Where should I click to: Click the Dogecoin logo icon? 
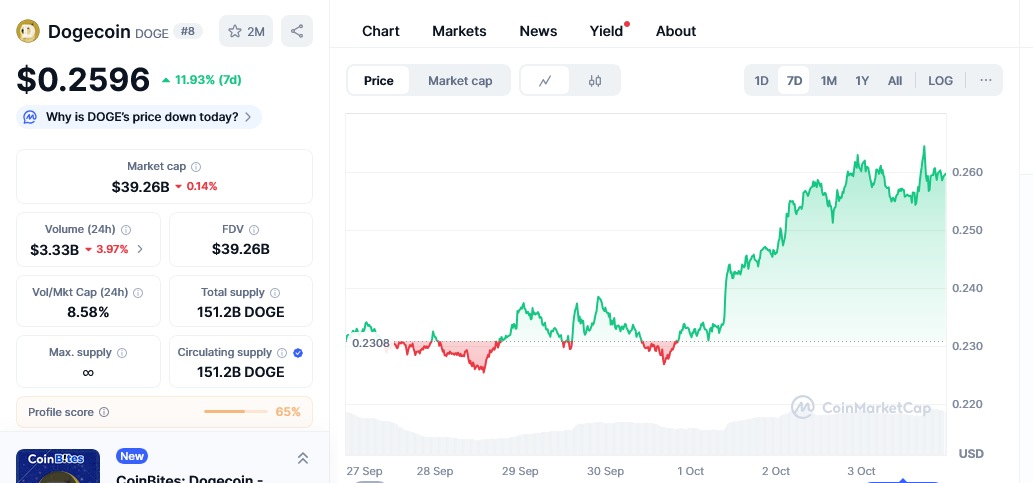(x=28, y=31)
